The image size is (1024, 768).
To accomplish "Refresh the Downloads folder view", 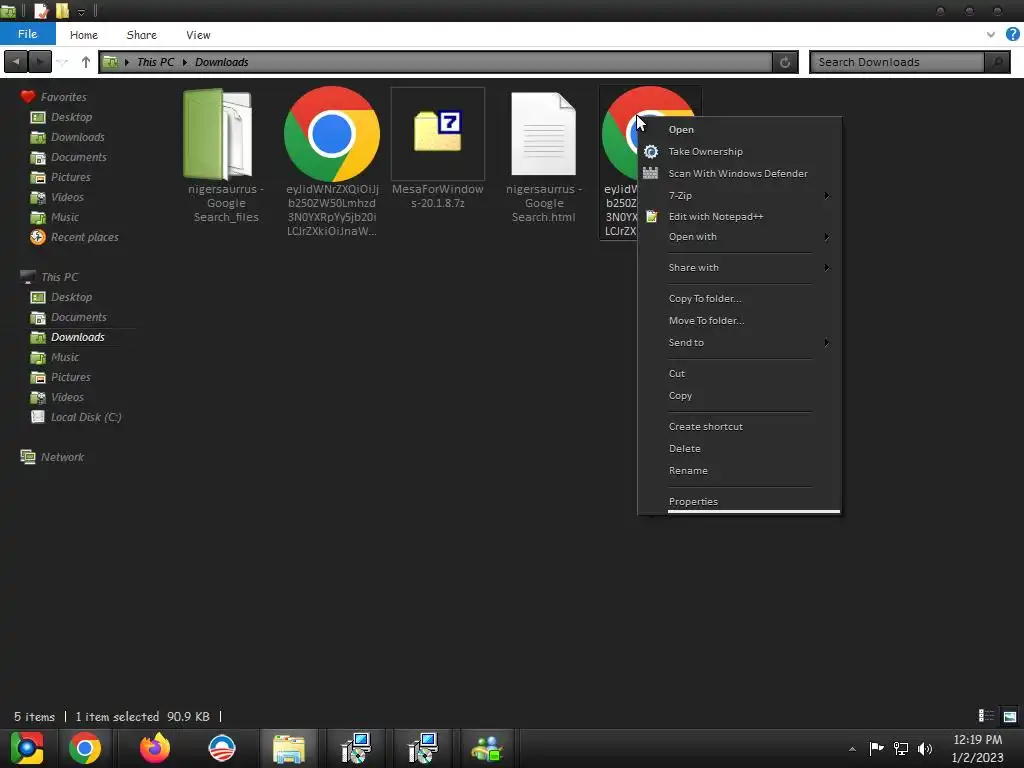I will pos(785,62).
